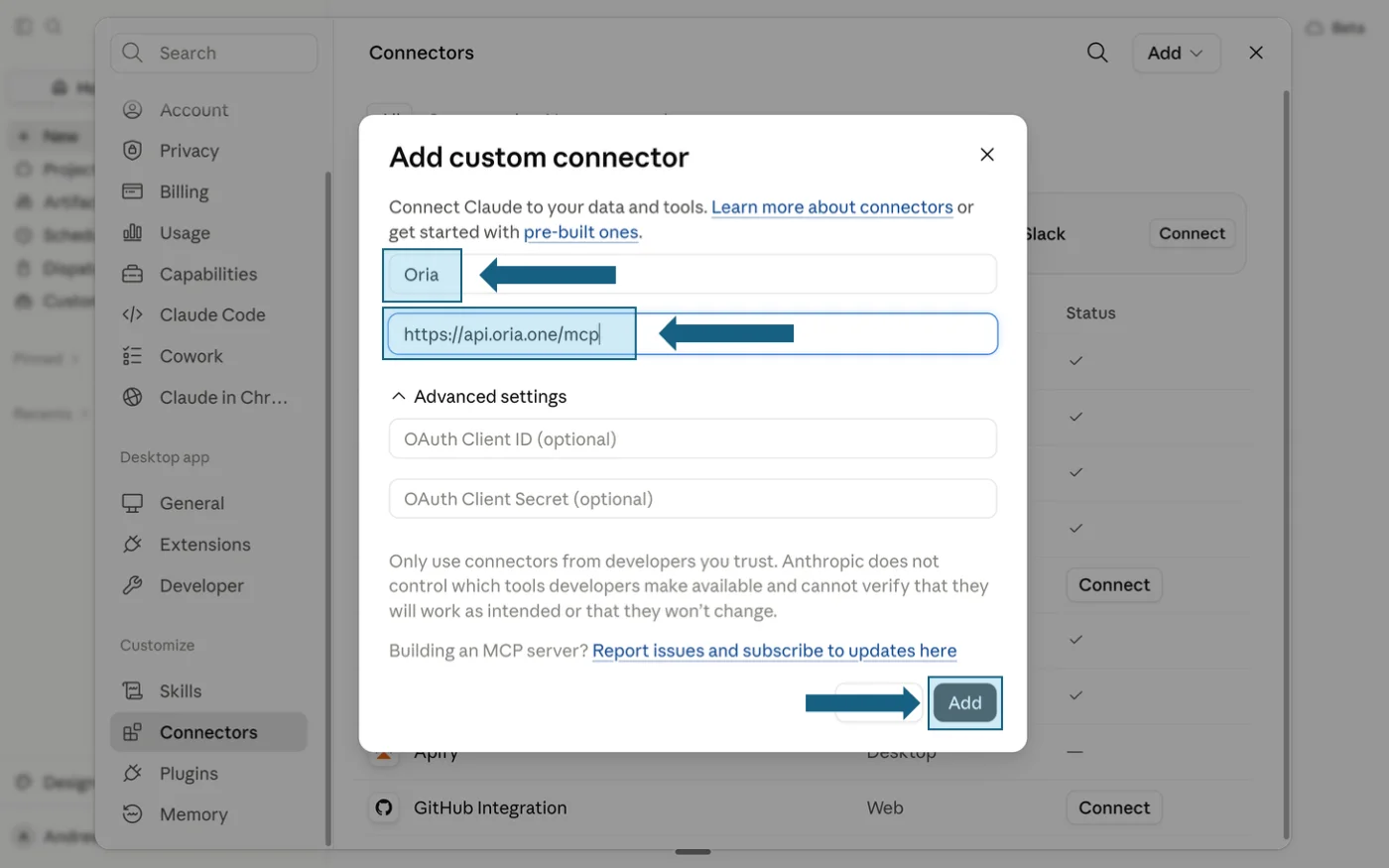
Task: Click the Capabilities briefcase icon
Action: pos(132,274)
